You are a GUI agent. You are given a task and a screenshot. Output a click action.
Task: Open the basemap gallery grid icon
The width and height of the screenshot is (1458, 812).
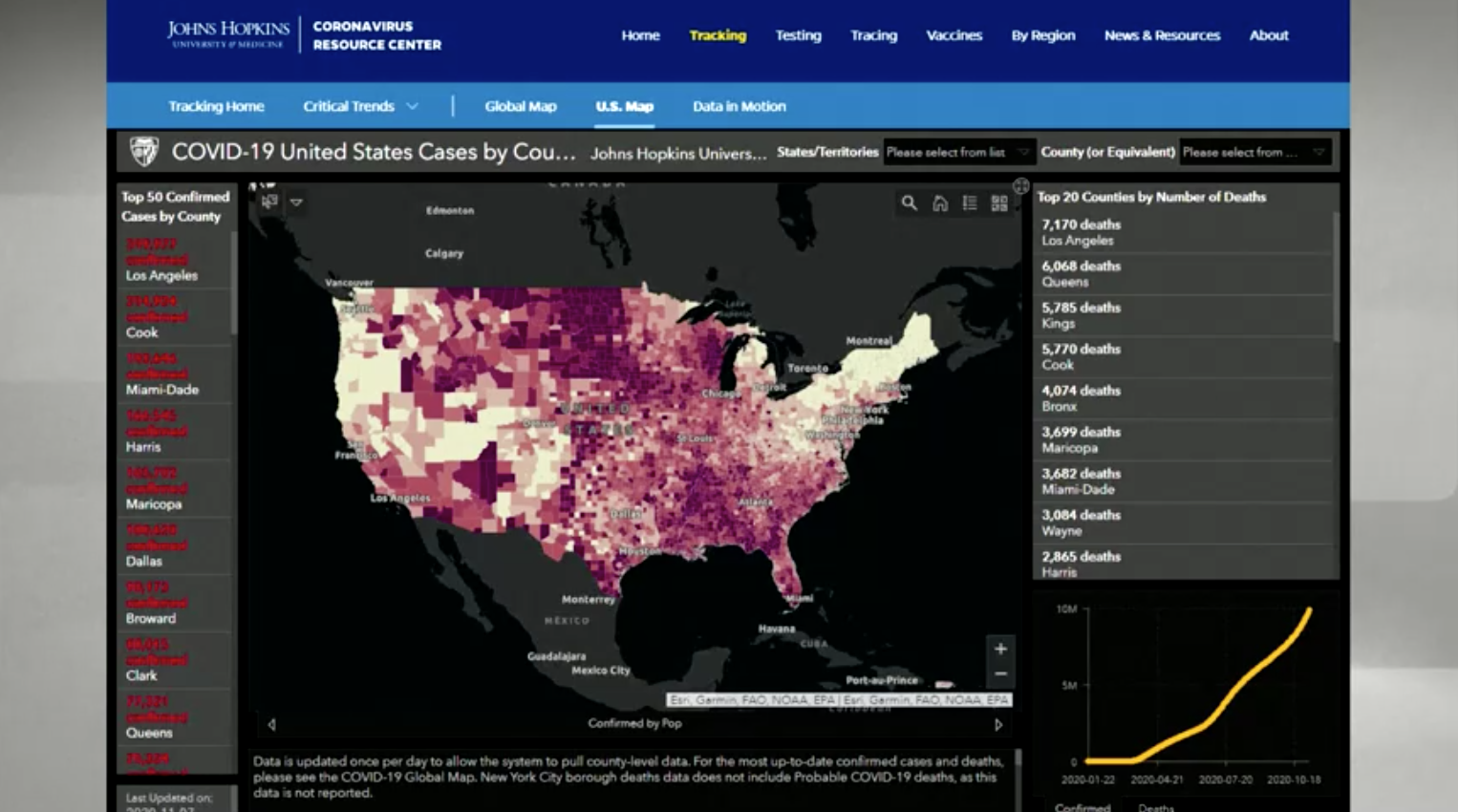[999, 203]
